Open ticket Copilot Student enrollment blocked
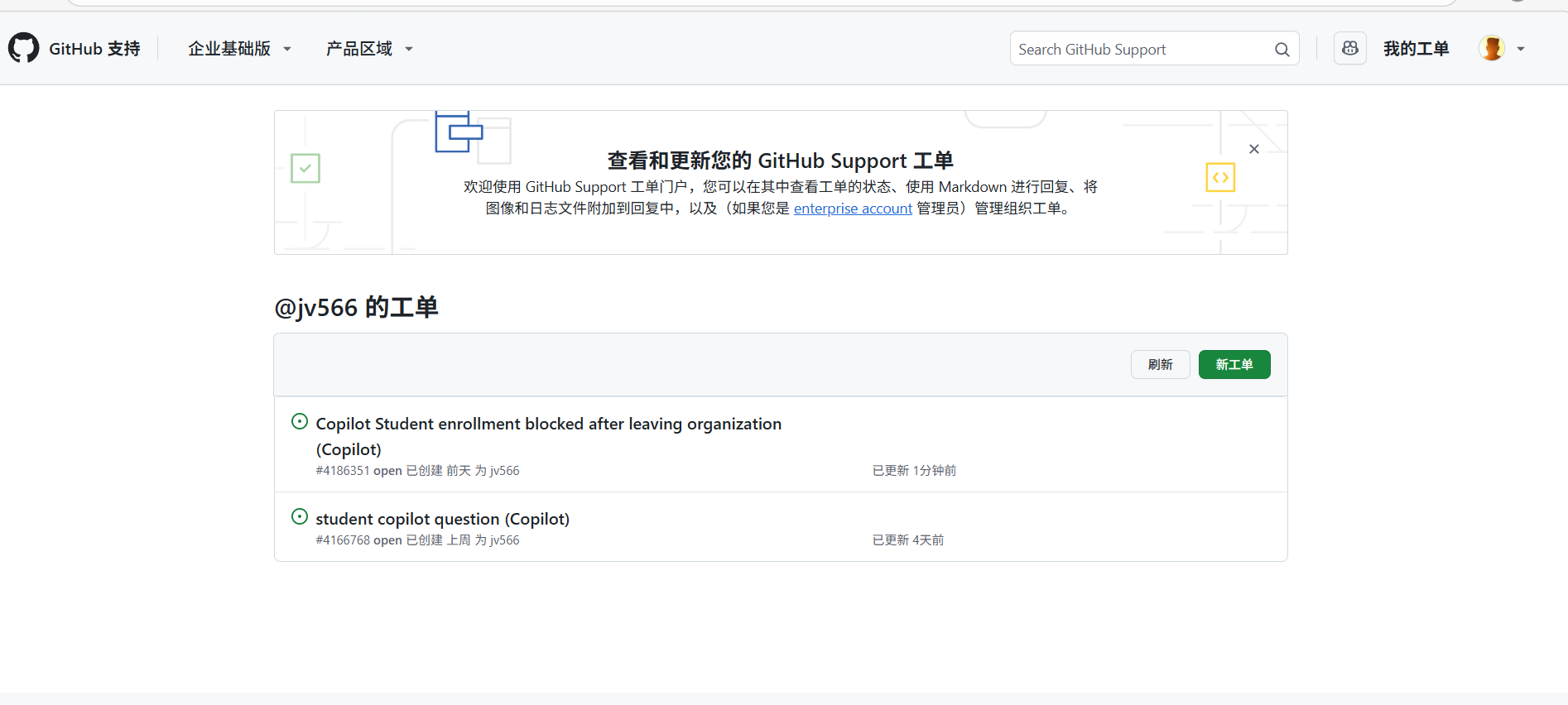This screenshot has height=705, width=1568. (x=548, y=436)
